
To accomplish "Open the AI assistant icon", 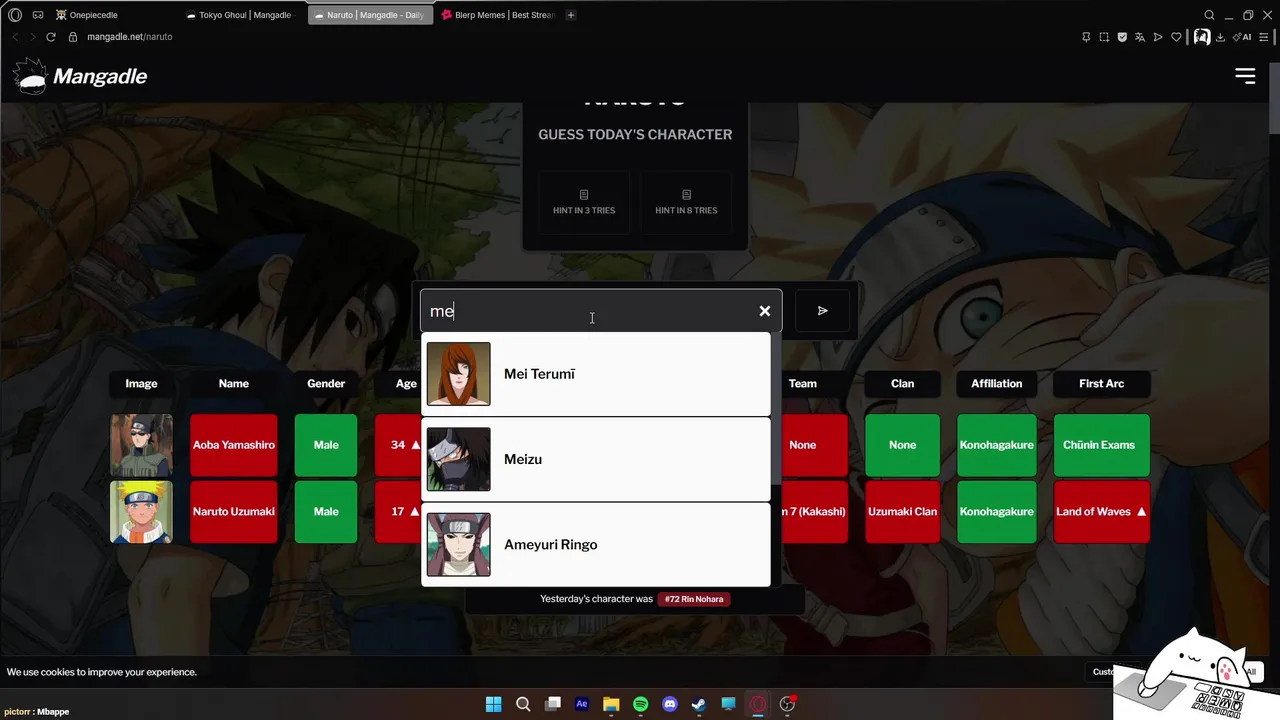I will [1243, 37].
